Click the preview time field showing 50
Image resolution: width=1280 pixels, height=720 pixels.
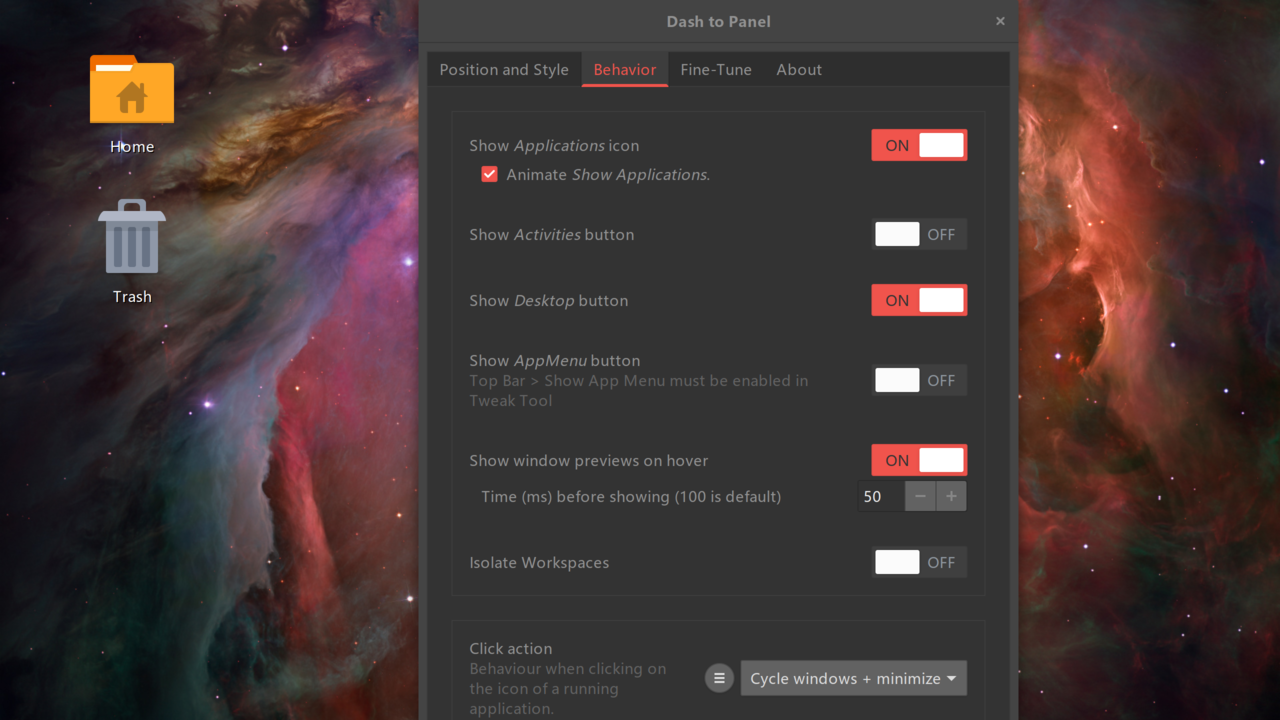tap(881, 496)
